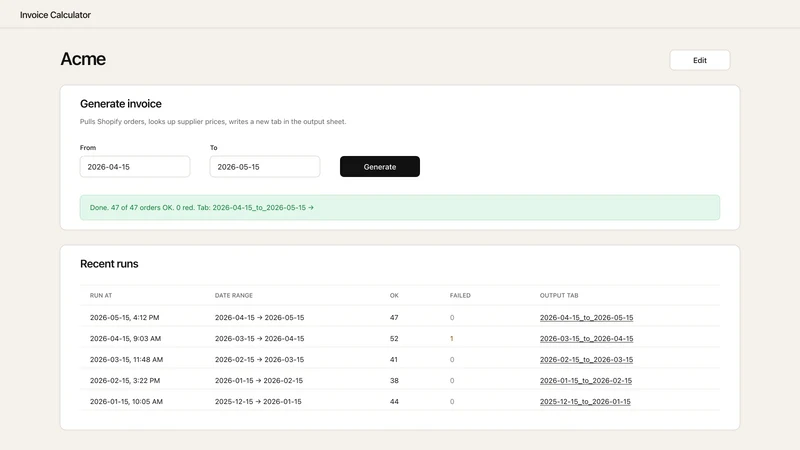
Task: Click the DATE RANGE column header
Action: [x=234, y=295]
